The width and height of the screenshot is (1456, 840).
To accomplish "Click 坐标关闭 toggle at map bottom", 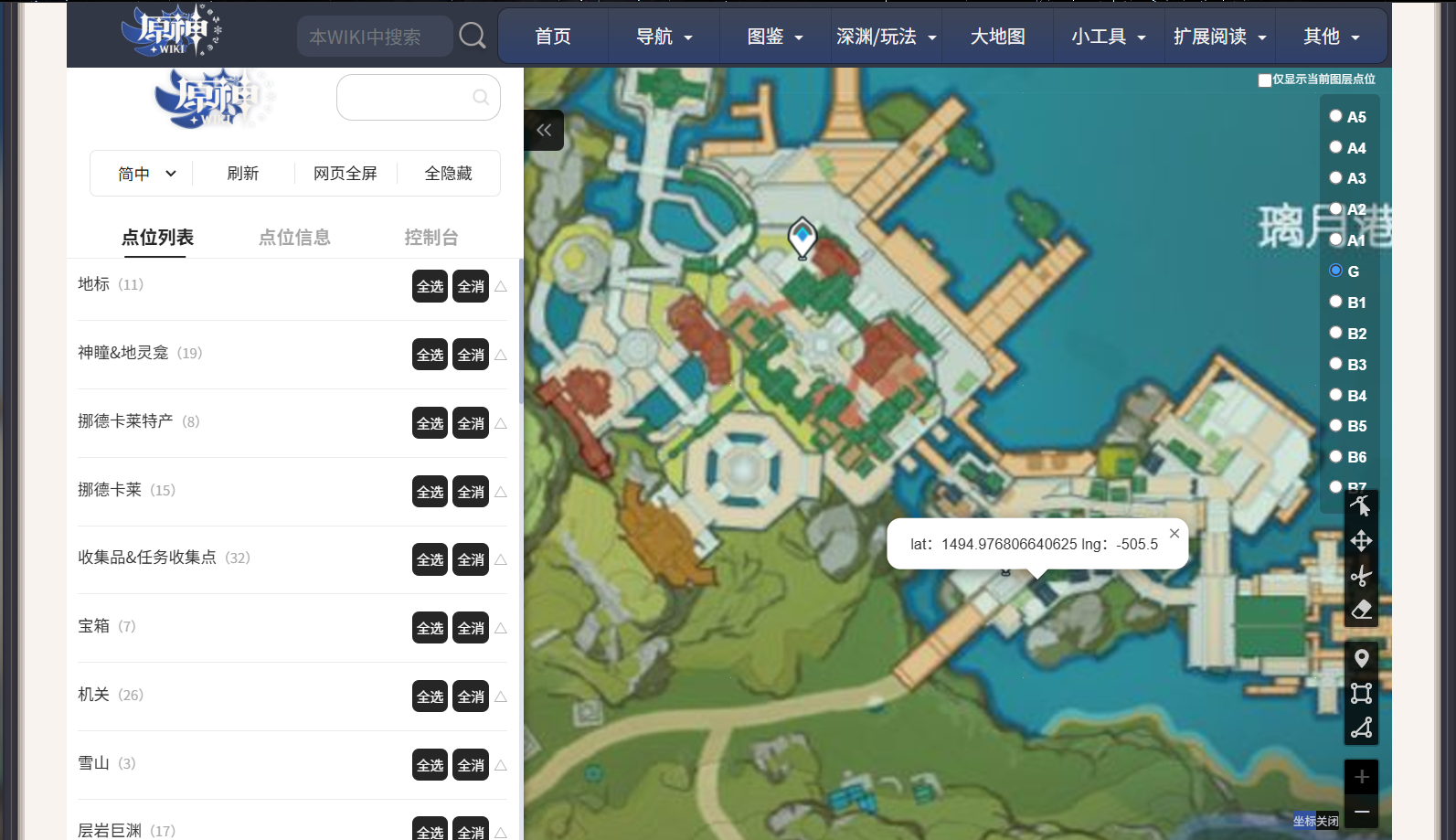I will [x=1315, y=821].
